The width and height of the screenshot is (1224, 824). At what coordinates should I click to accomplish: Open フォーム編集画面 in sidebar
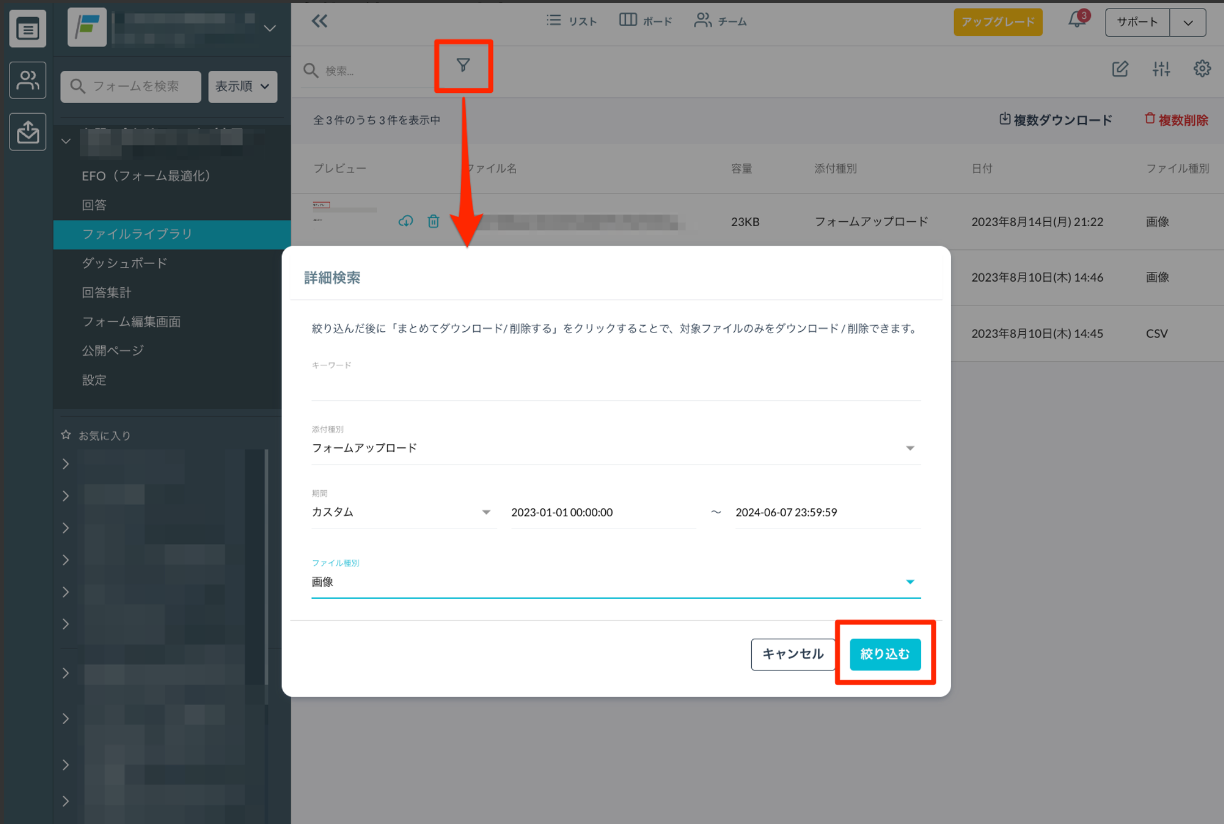(x=131, y=322)
